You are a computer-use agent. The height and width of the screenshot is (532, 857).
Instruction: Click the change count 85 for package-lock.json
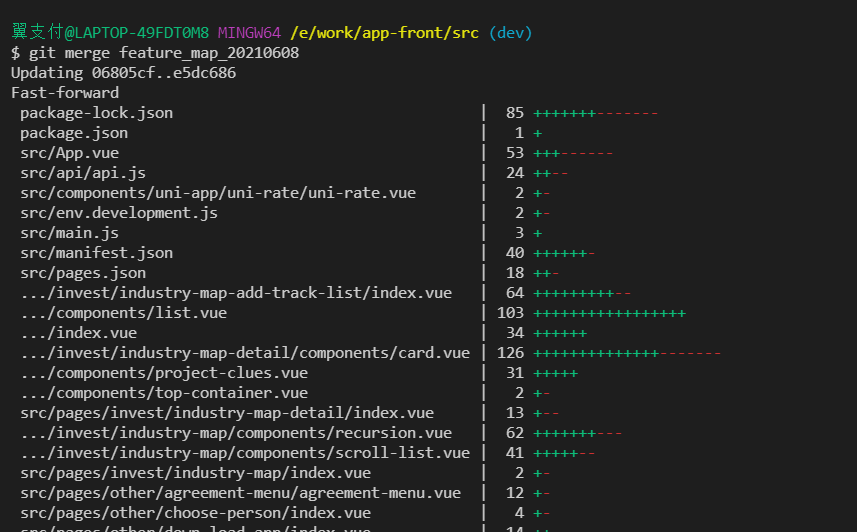[x=515, y=113]
